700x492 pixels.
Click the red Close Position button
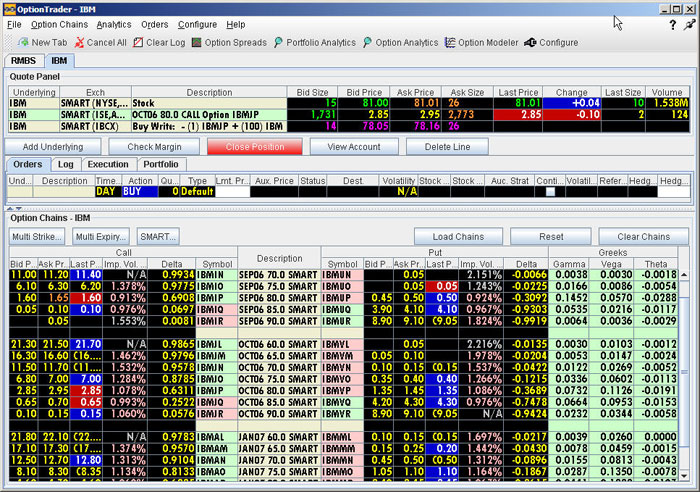click(x=255, y=147)
